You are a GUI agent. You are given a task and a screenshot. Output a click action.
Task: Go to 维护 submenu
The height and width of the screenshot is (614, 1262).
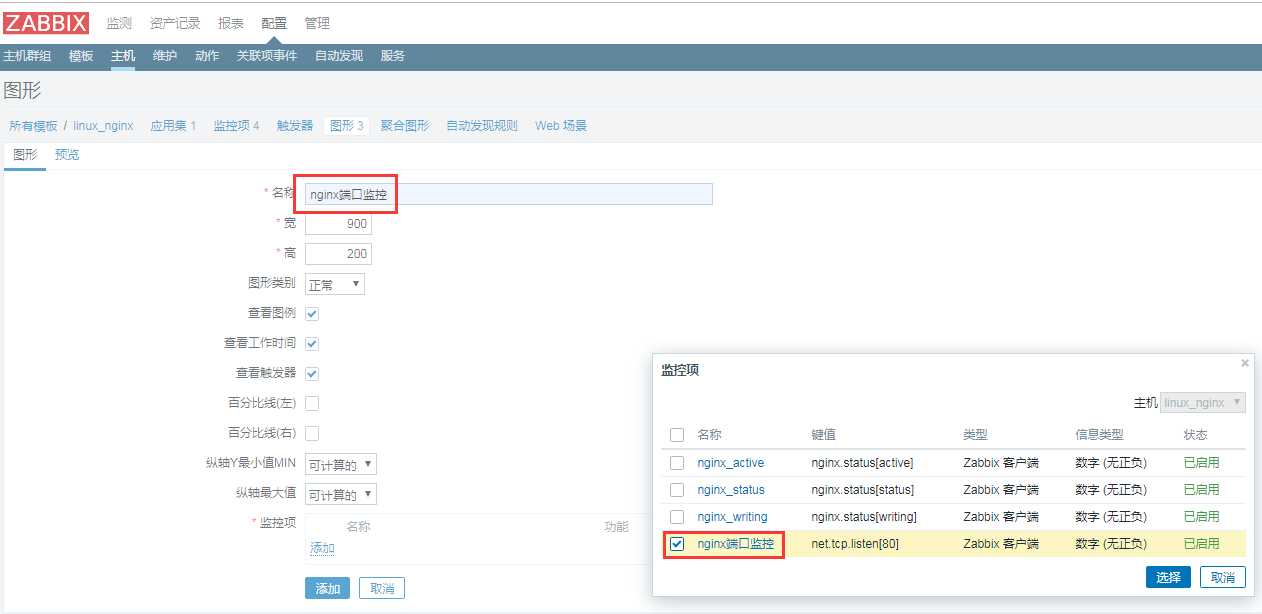[x=165, y=56]
